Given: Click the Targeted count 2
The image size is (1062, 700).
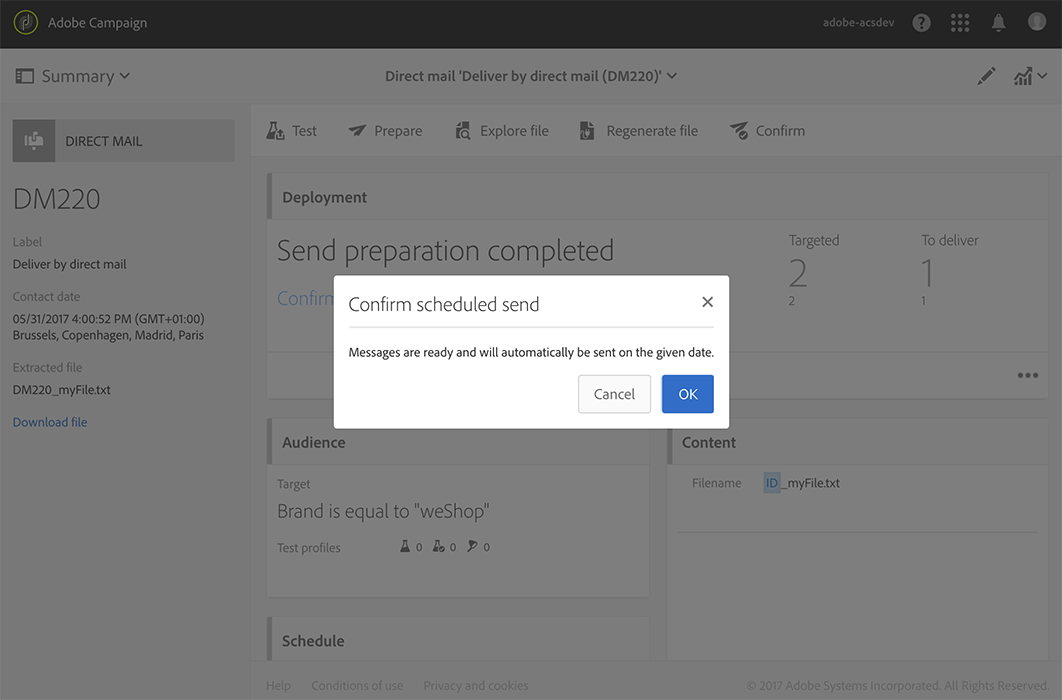Looking at the screenshot, I should (798, 274).
